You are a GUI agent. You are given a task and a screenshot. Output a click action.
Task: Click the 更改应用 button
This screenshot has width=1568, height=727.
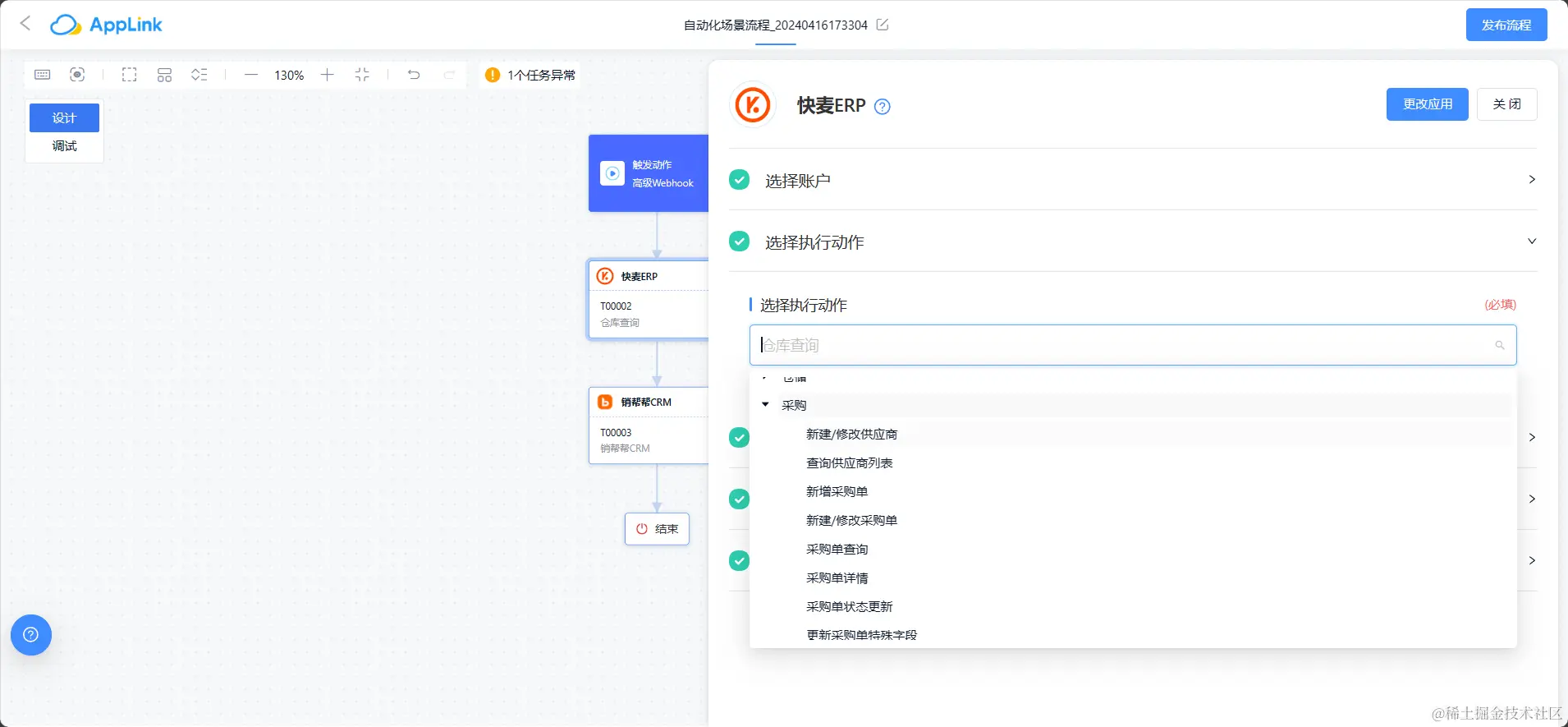(1428, 104)
